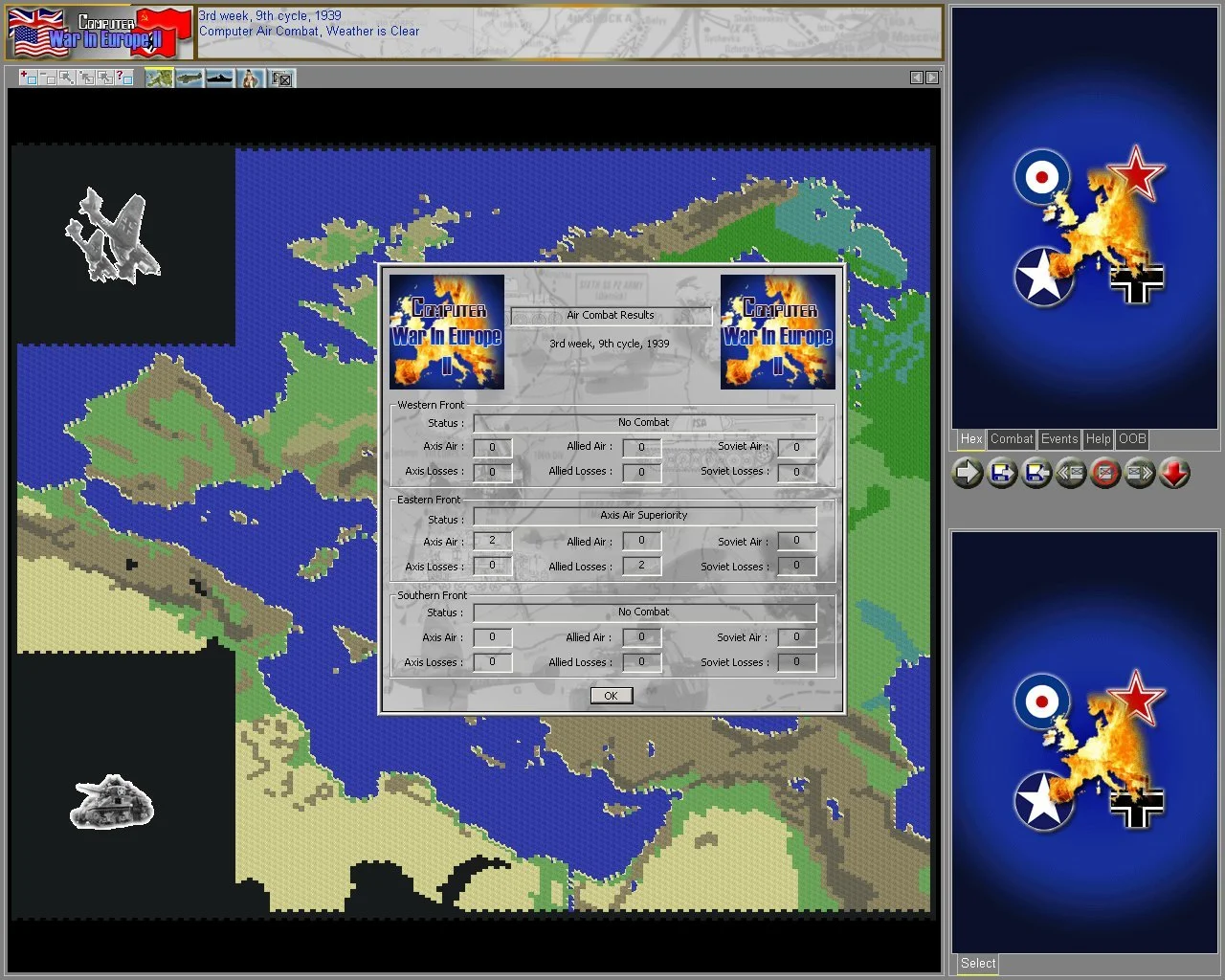Select the warship view toolbar icon
Viewport: 1225px width, 980px height.
(x=219, y=78)
